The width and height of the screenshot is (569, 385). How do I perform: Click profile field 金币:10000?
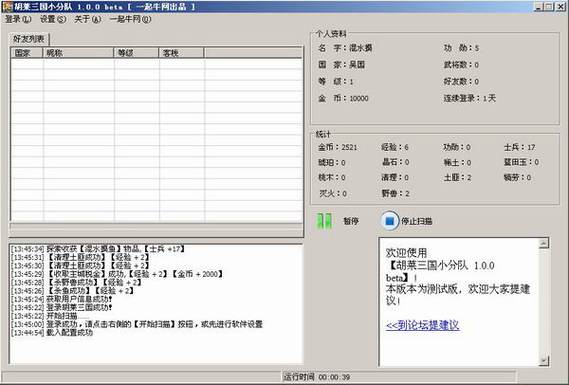click(x=343, y=98)
